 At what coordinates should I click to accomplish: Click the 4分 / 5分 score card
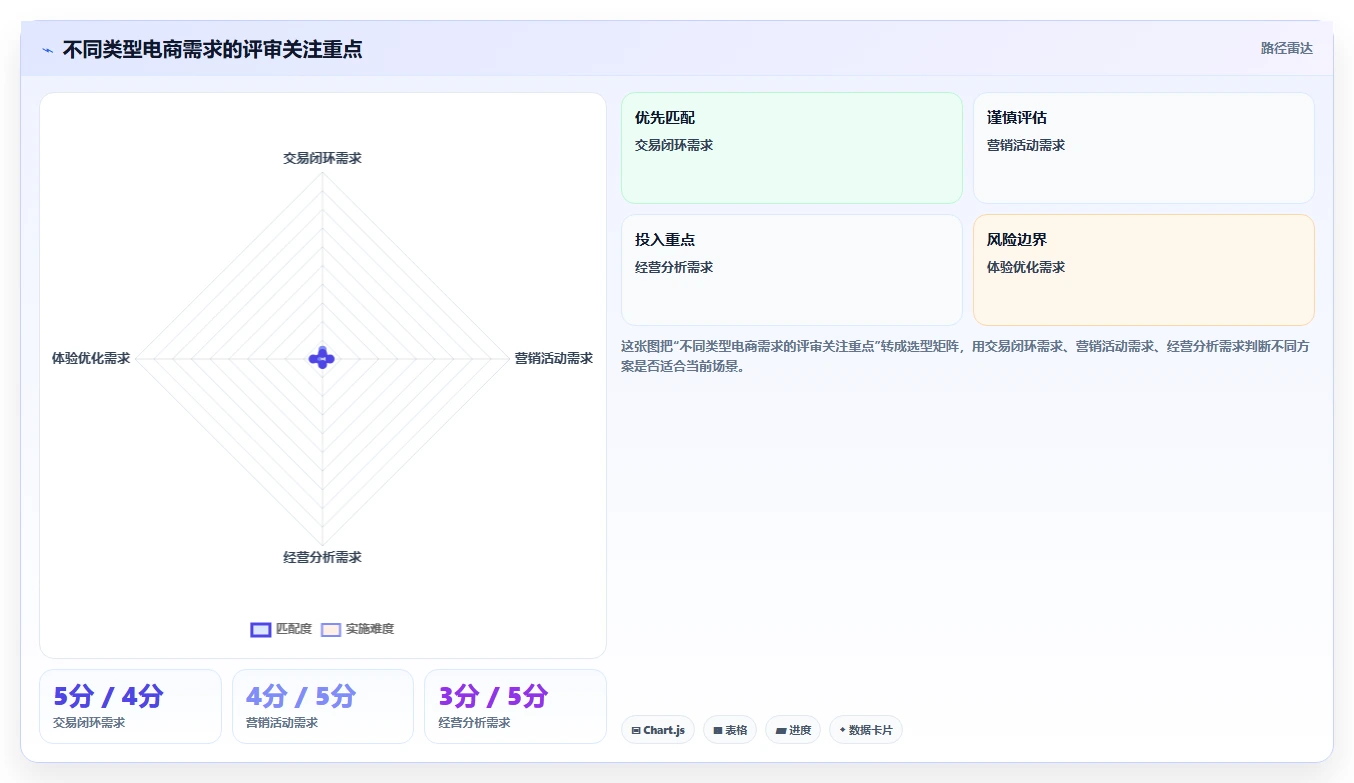[x=323, y=706]
